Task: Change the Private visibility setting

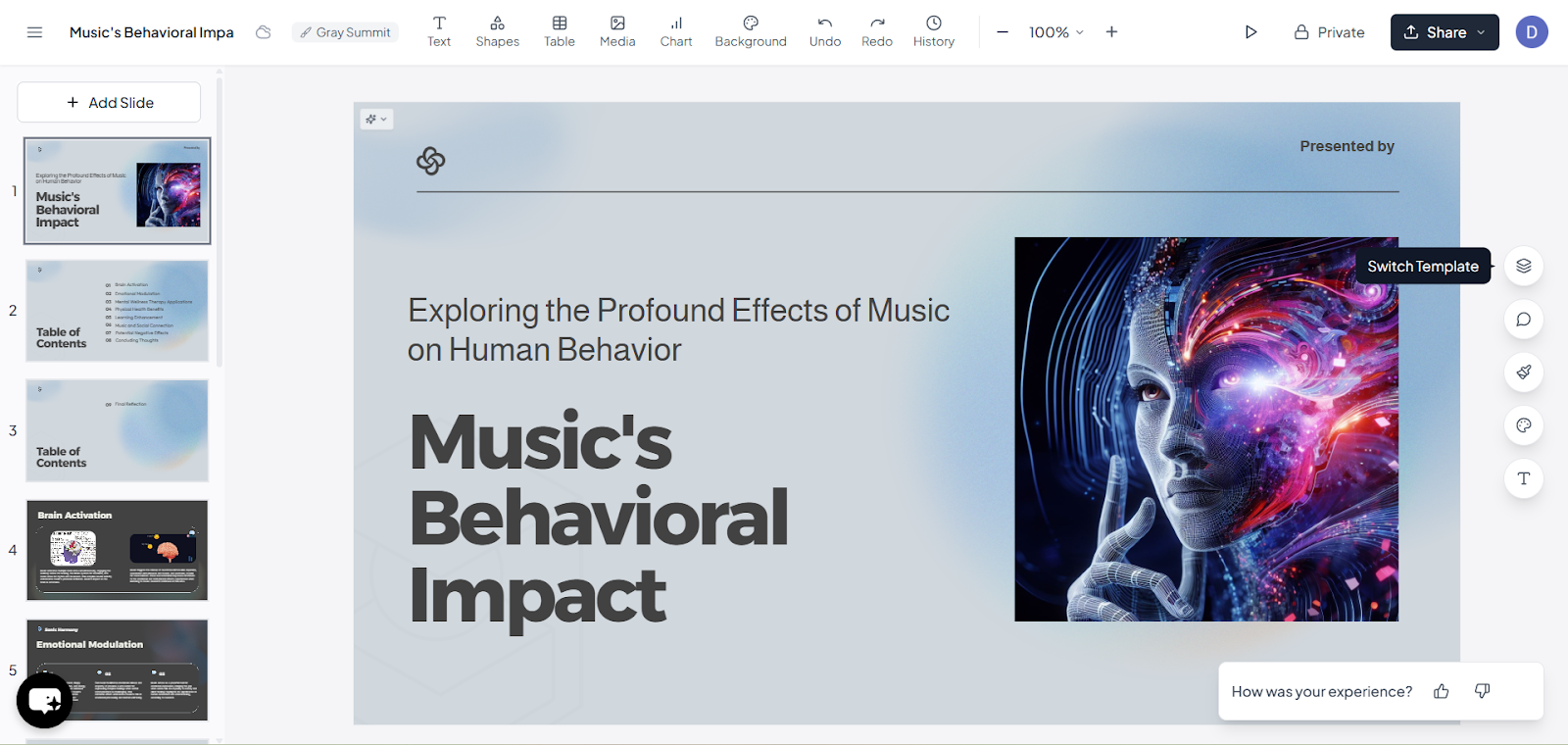Action: 1329,32
